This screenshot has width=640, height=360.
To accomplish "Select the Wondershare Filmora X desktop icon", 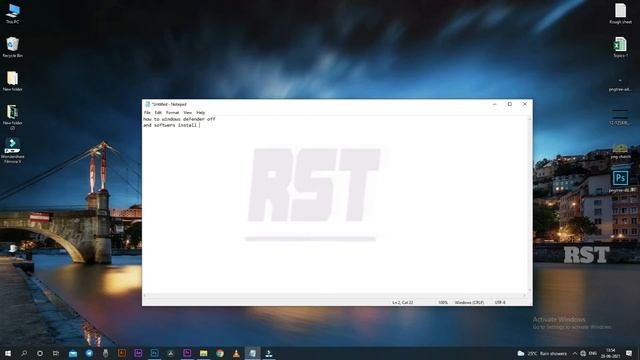I will tap(12, 151).
